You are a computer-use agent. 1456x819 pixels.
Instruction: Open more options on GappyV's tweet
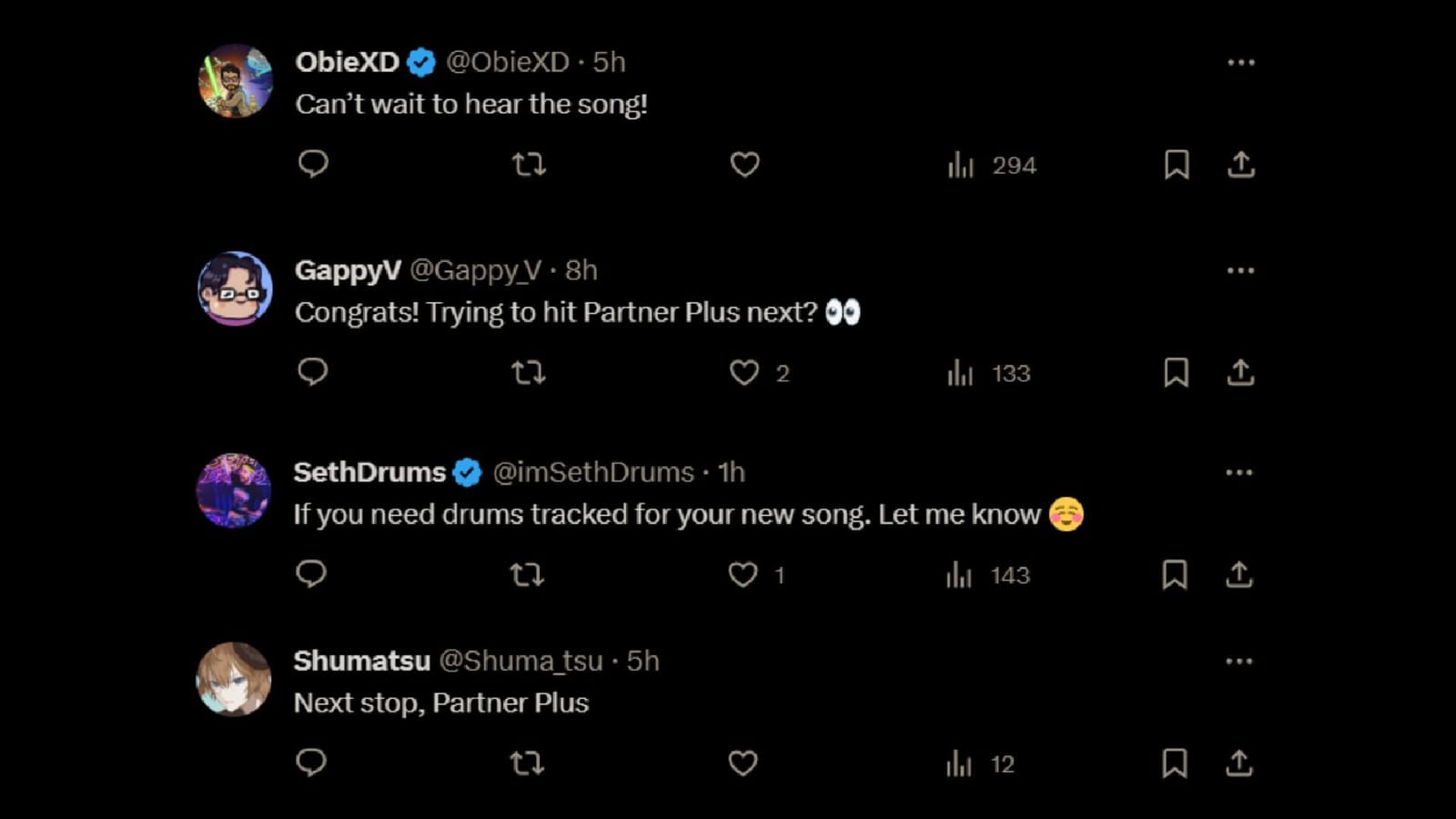point(1240,270)
